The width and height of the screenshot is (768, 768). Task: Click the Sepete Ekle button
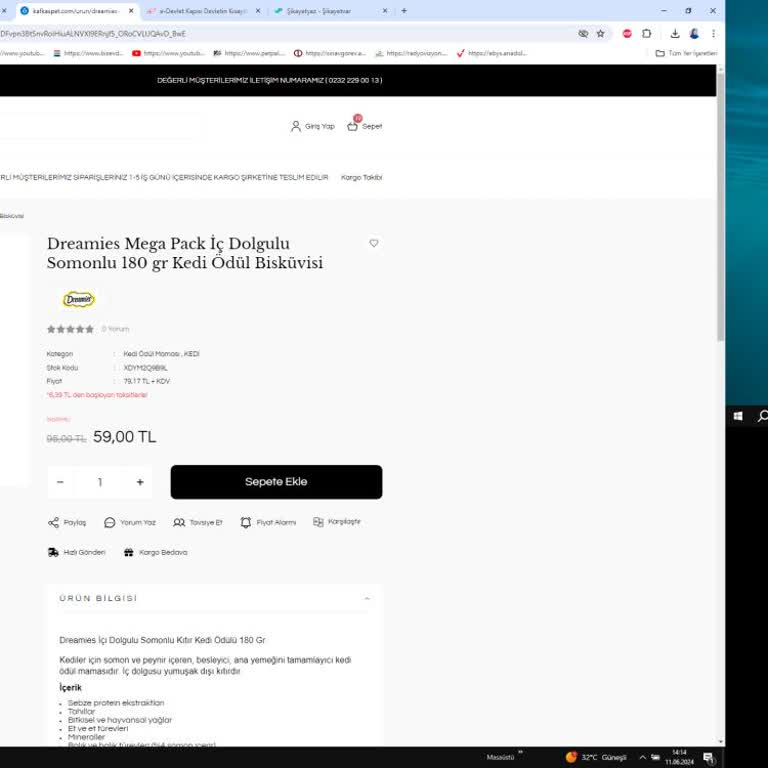[276, 482]
